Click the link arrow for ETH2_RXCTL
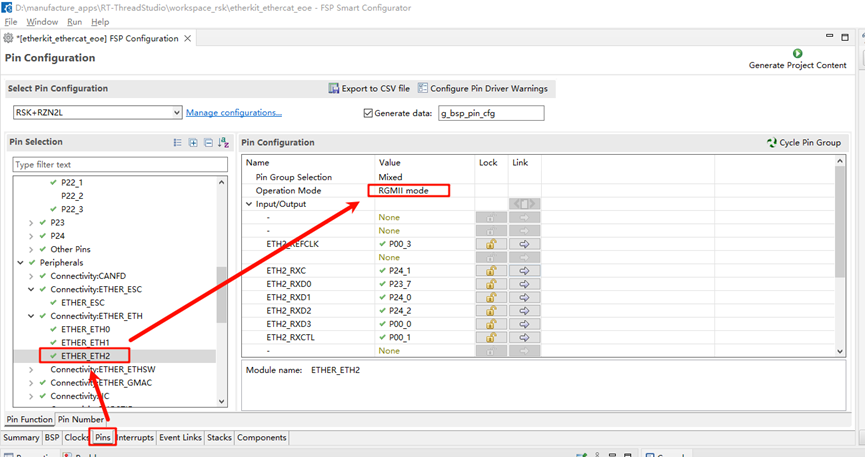Viewport: 865px width, 457px height. pyautogui.click(x=524, y=337)
